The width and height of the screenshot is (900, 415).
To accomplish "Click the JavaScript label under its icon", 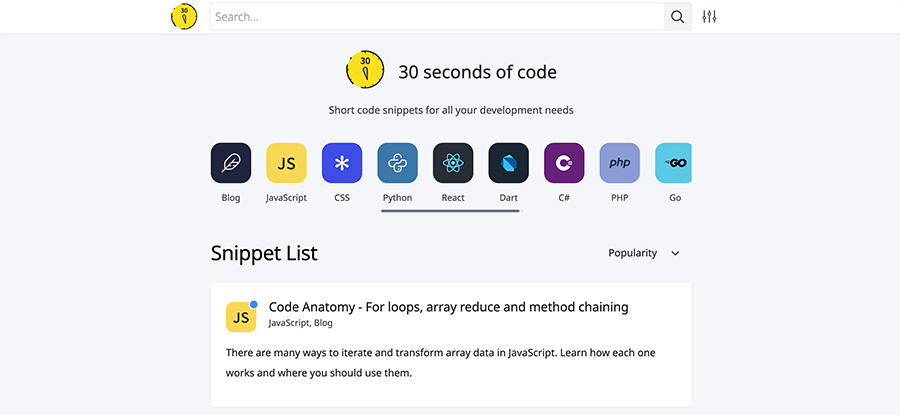I will click(286, 197).
